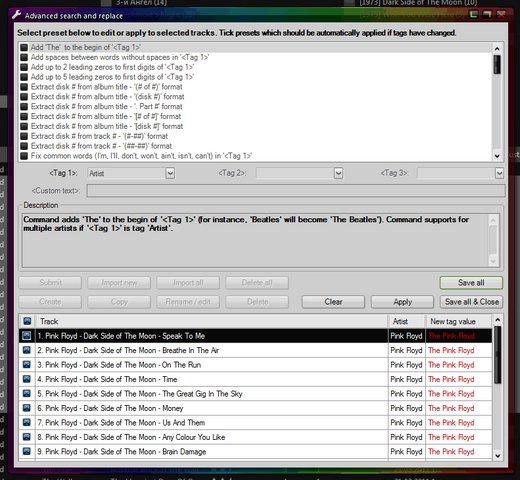Screen dimensions: 520x480
Task: Click the Save all & Close button
Action: (x=471, y=302)
